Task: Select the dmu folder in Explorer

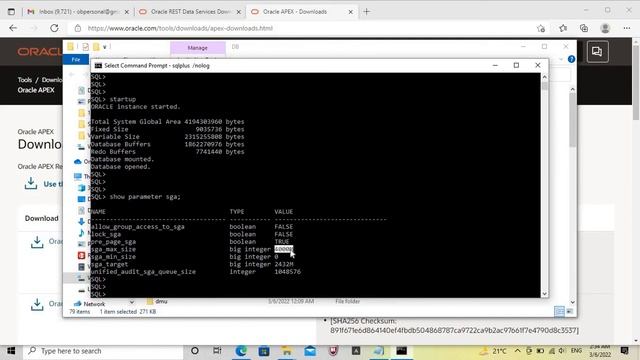Action: (x=161, y=301)
